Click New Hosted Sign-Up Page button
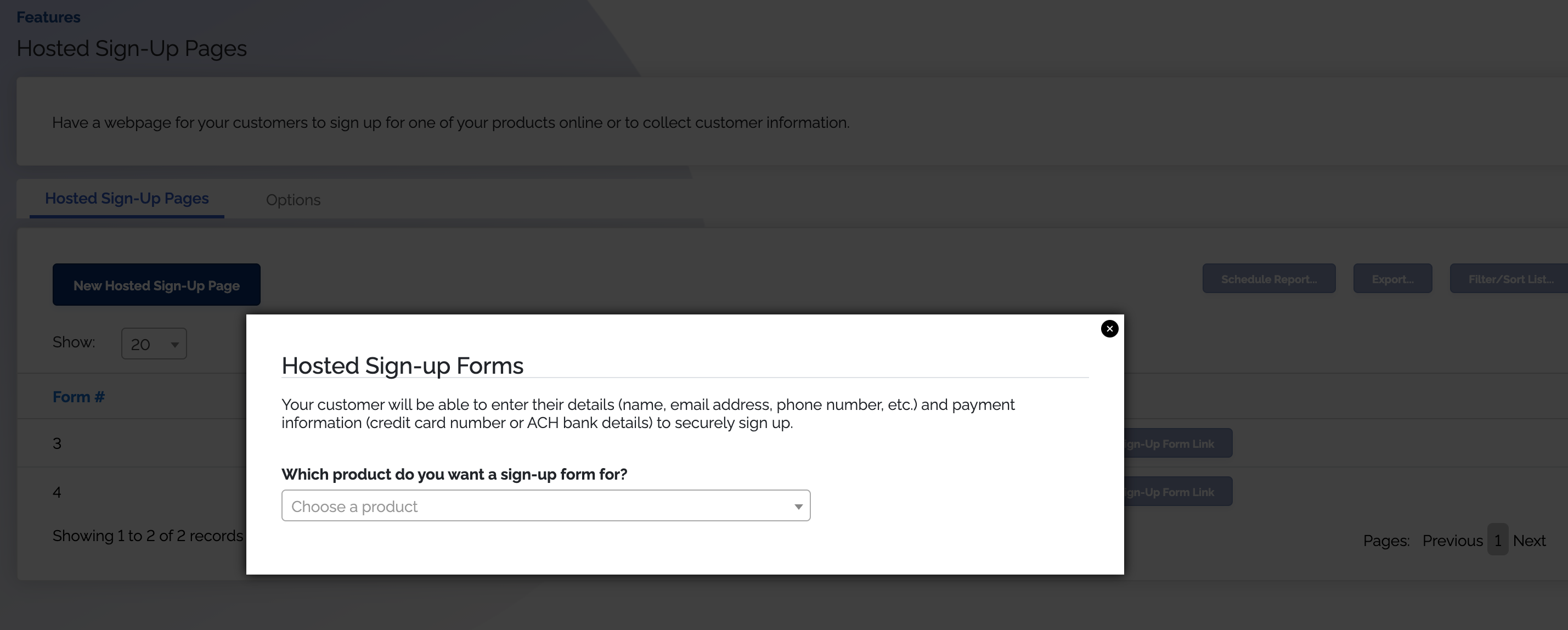 tap(156, 285)
